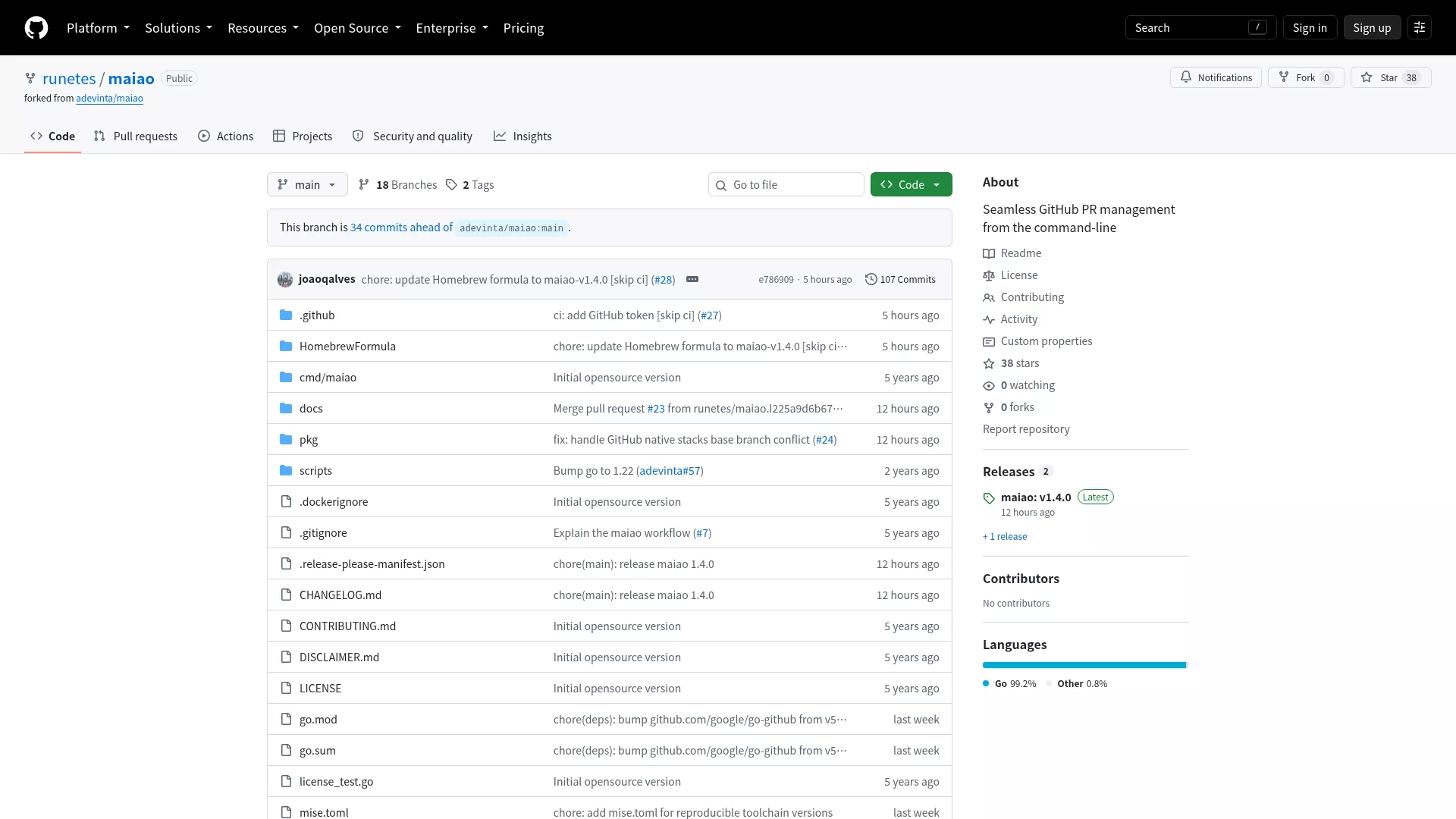The image size is (1456, 819).
Task: Click the Go to file input
Action: pyautogui.click(x=786, y=185)
